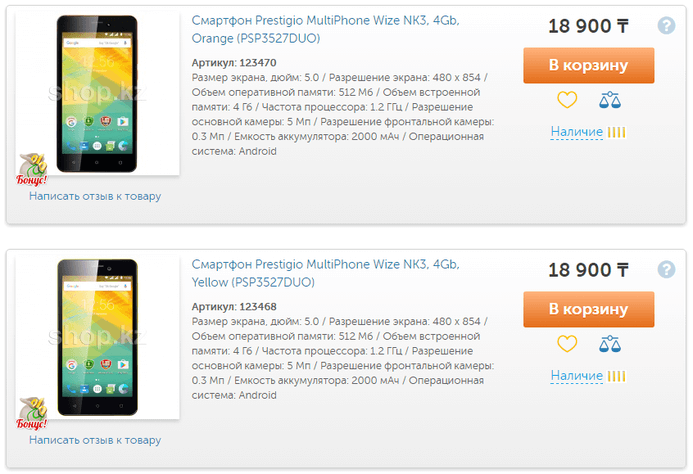View Orange Prestigio phone product image
This screenshot has width=693, height=474.
tap(100, 93)
